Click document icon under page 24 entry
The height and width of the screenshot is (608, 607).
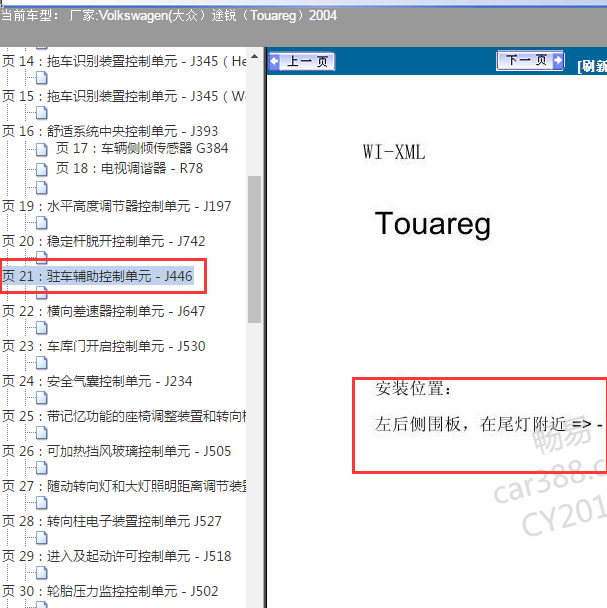(x=42, y=398)
